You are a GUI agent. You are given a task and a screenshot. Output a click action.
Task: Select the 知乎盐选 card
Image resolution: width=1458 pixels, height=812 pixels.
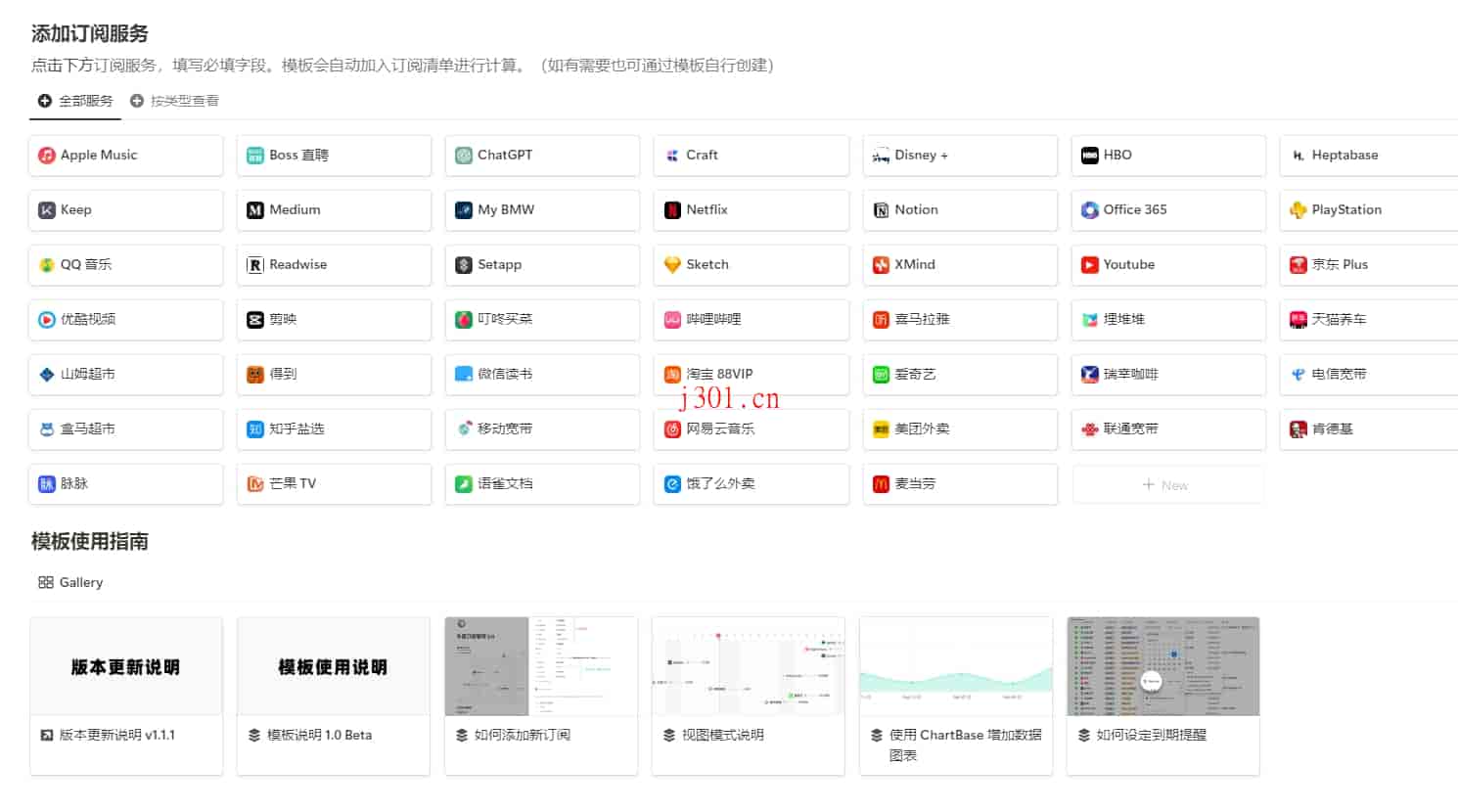coord(334,429)
